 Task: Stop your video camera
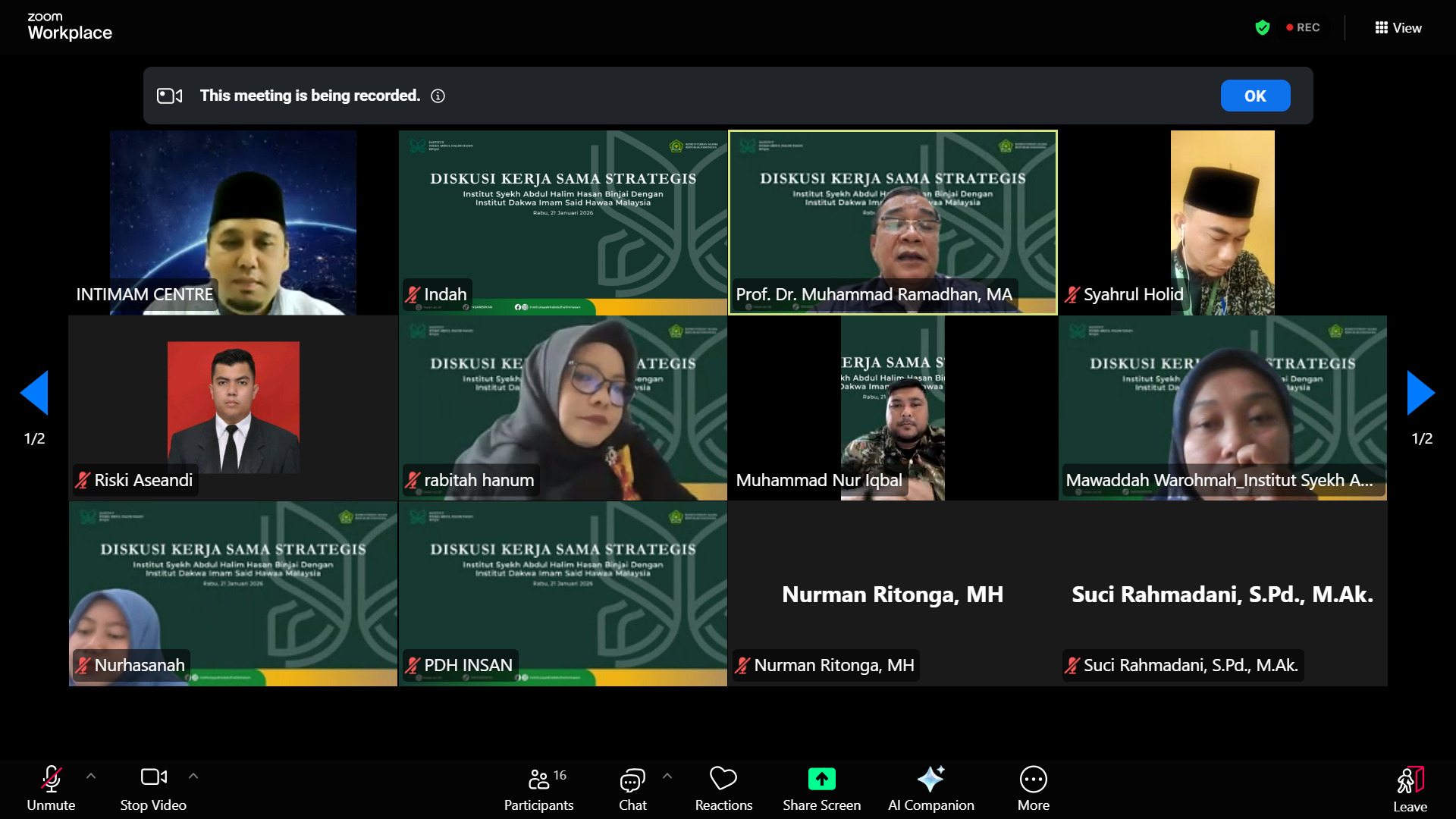pos(153,787)
